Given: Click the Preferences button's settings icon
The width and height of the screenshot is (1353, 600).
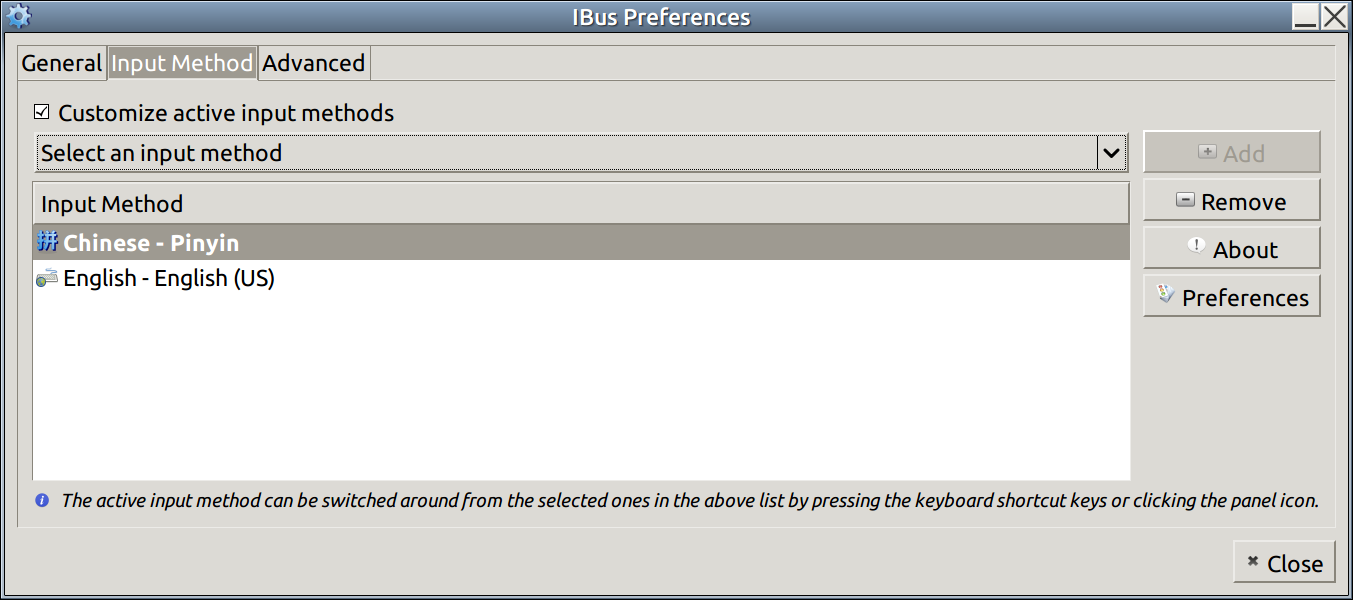Looking at the screenshot, I should pyautogui.click(x=1165, y=294).
